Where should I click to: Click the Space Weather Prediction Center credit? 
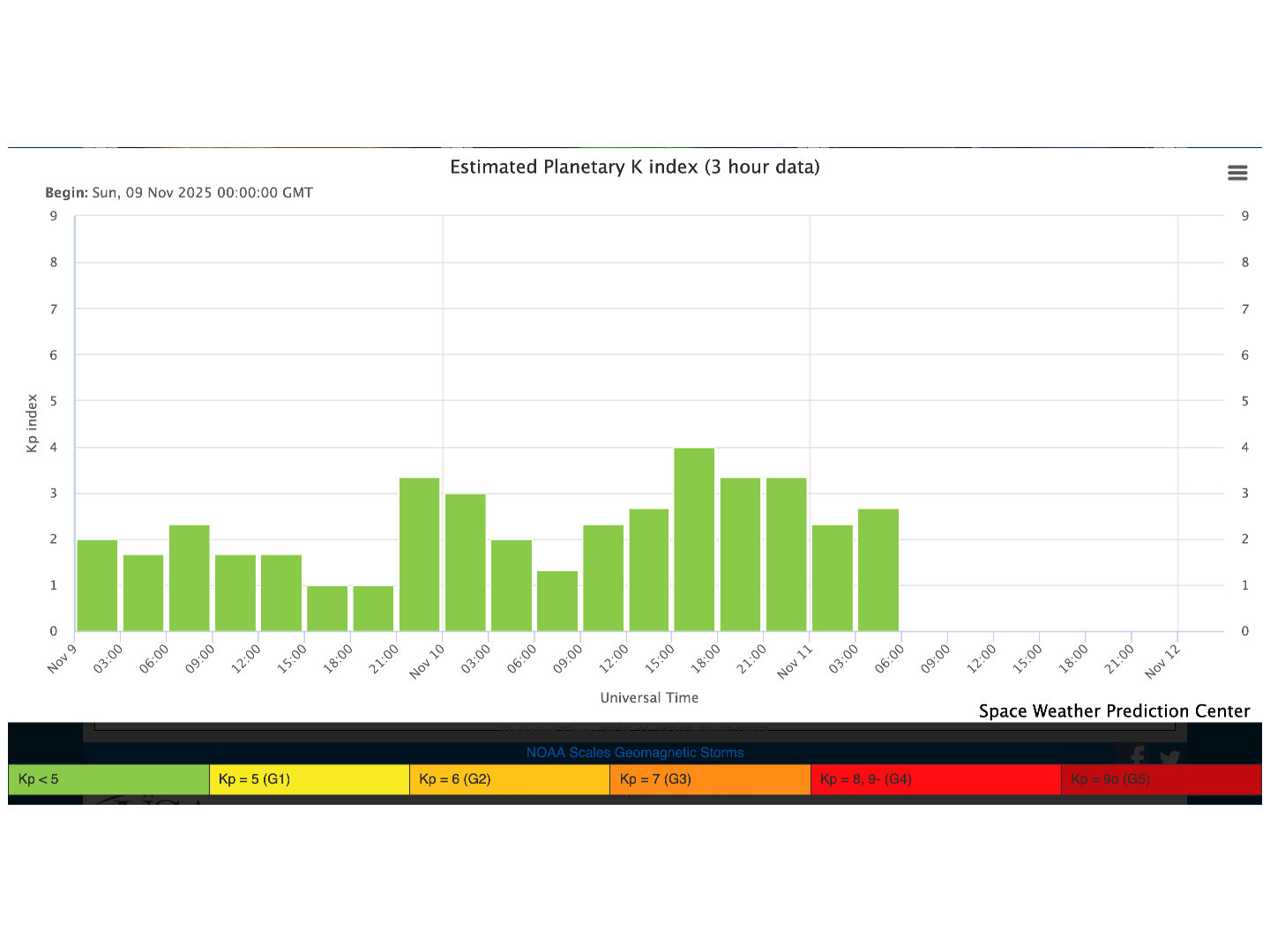tap(1114, 711)
